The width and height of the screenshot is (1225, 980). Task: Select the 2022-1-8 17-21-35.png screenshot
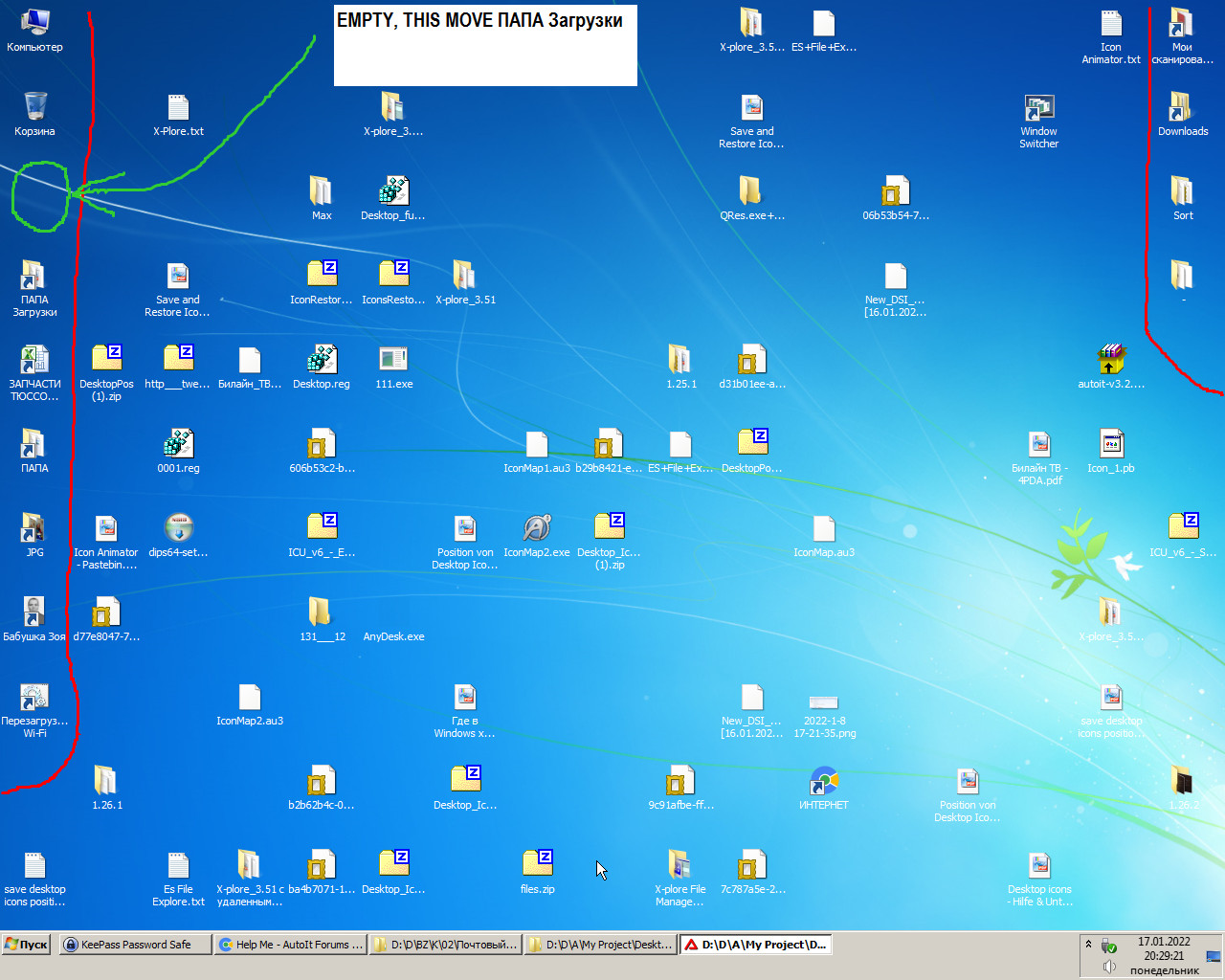pos(824,703)
